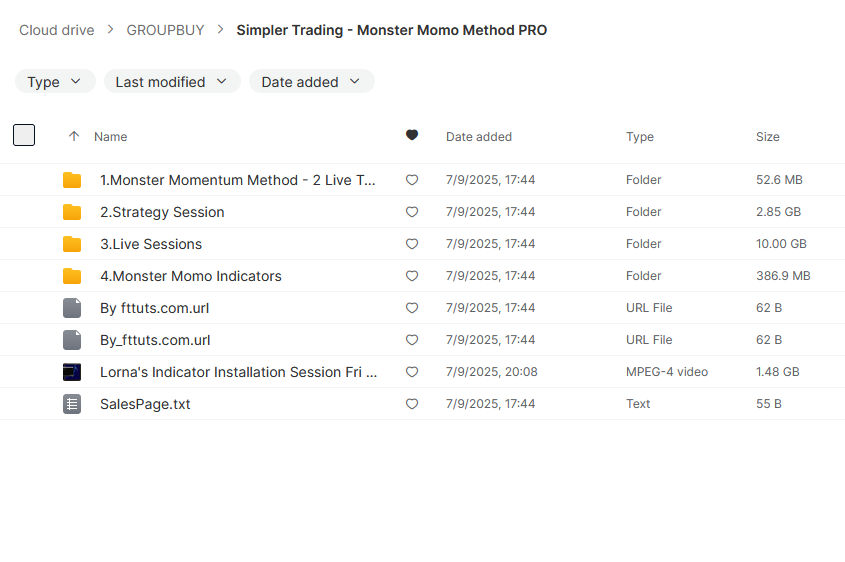Go to the GROUPBUY breadcrumb folder
Viewport: 845px width, 562px height.
pos(165,30)
